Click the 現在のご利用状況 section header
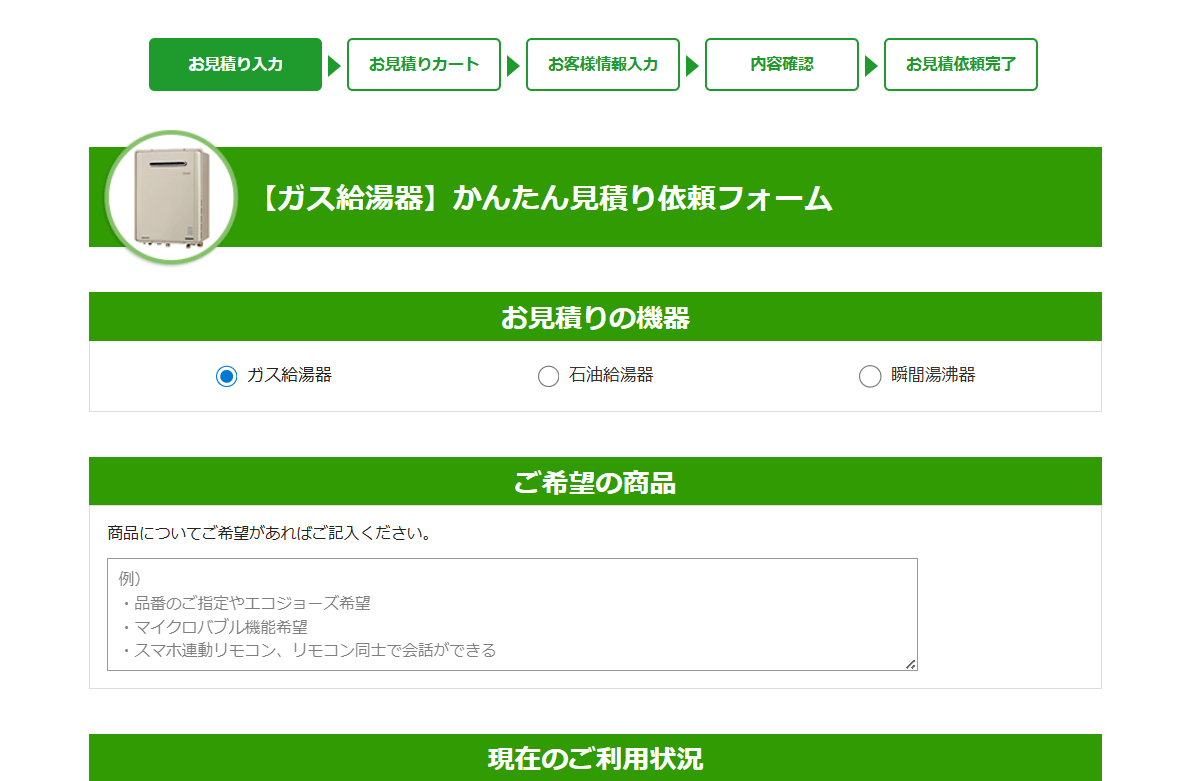The height and width of the screenshot is (781, 1178). coord(595,758)
